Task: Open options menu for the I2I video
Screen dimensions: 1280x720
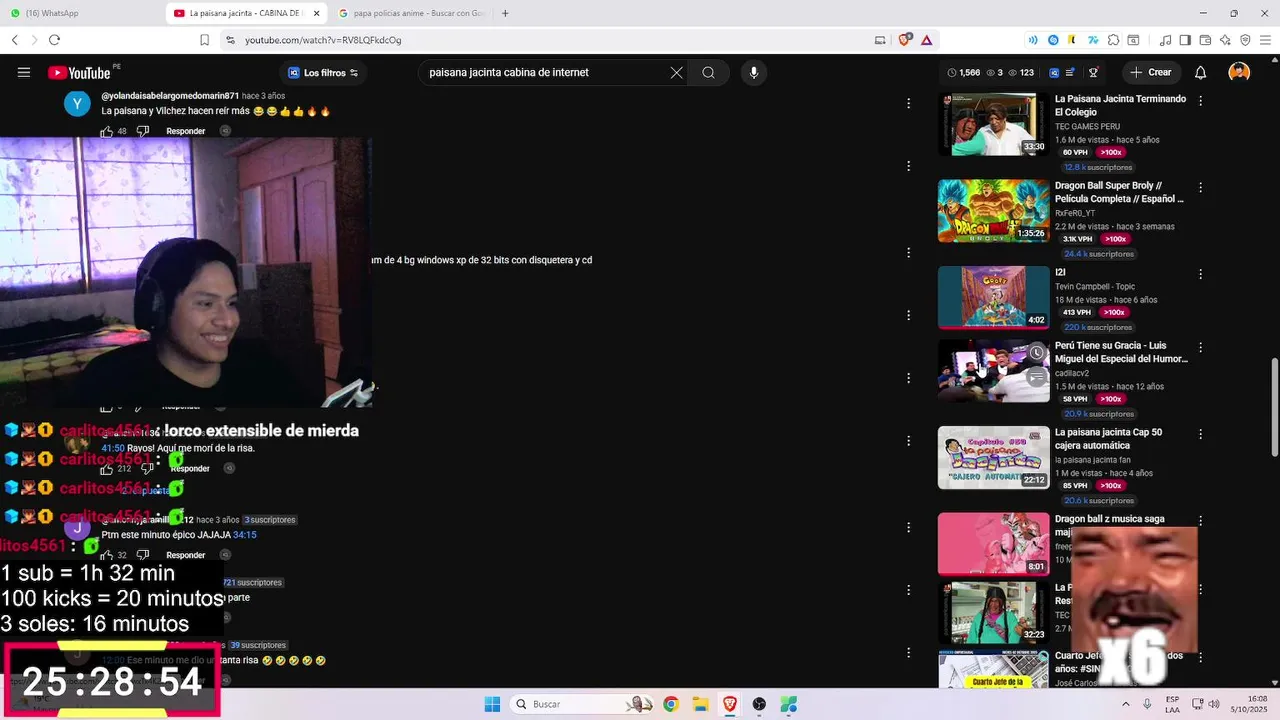Action: tap(1201, 274)
